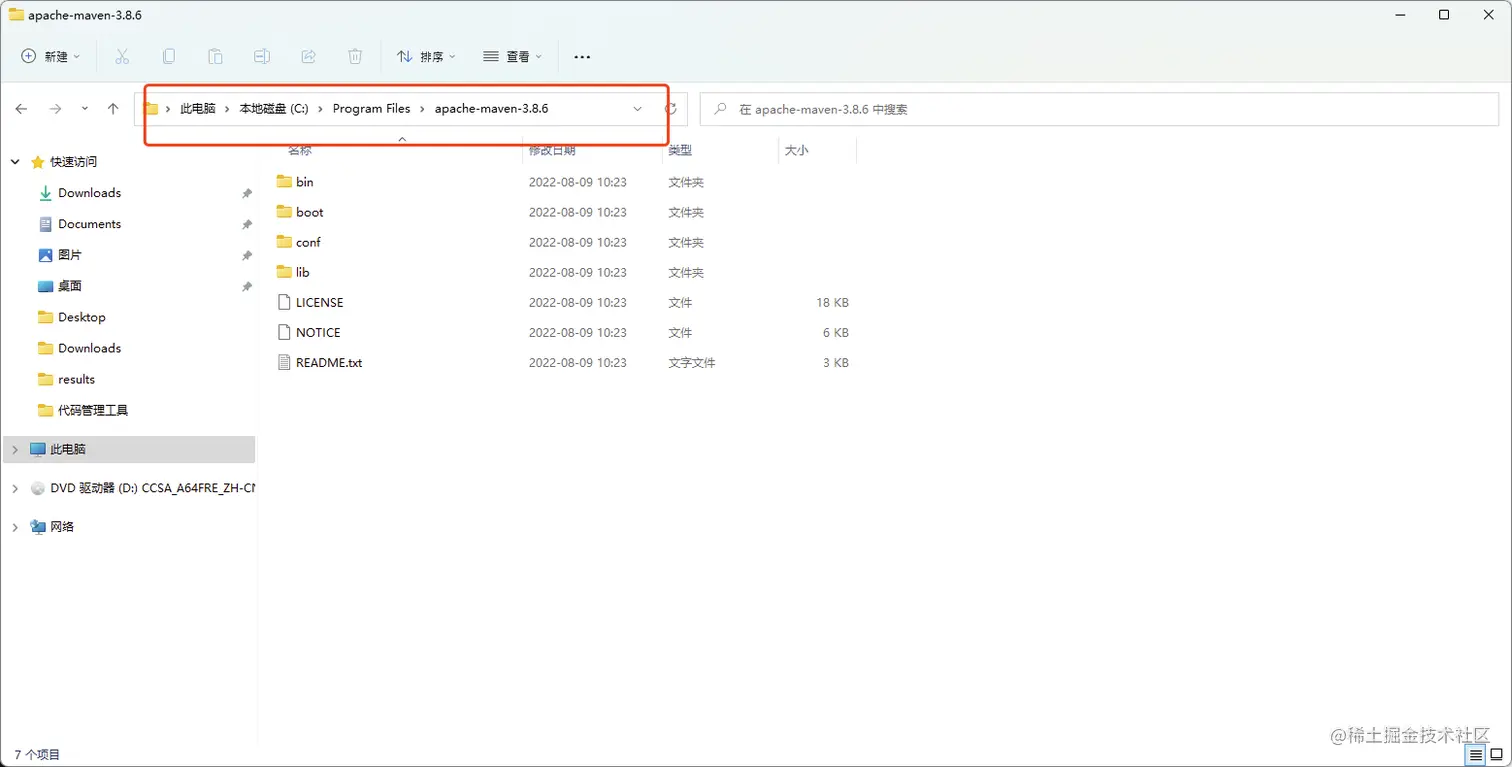This screenshot has height=767, width=1512.
Task: Navigate to Program Files in the address bar
Action: click(372, 109)
